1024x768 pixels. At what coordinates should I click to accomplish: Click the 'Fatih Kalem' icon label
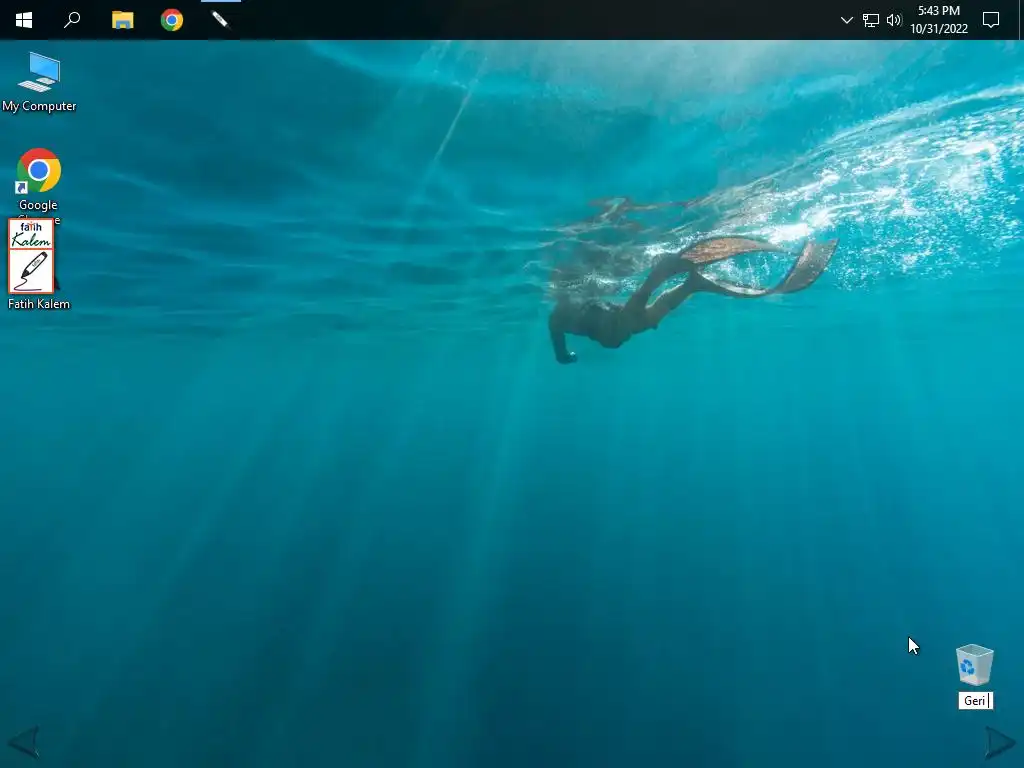(x=39, y=304)
